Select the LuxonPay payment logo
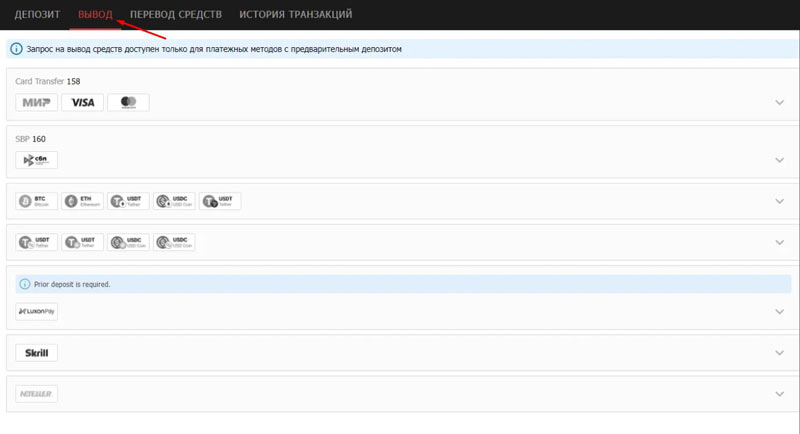800x434 pixels. pos(37,312)
